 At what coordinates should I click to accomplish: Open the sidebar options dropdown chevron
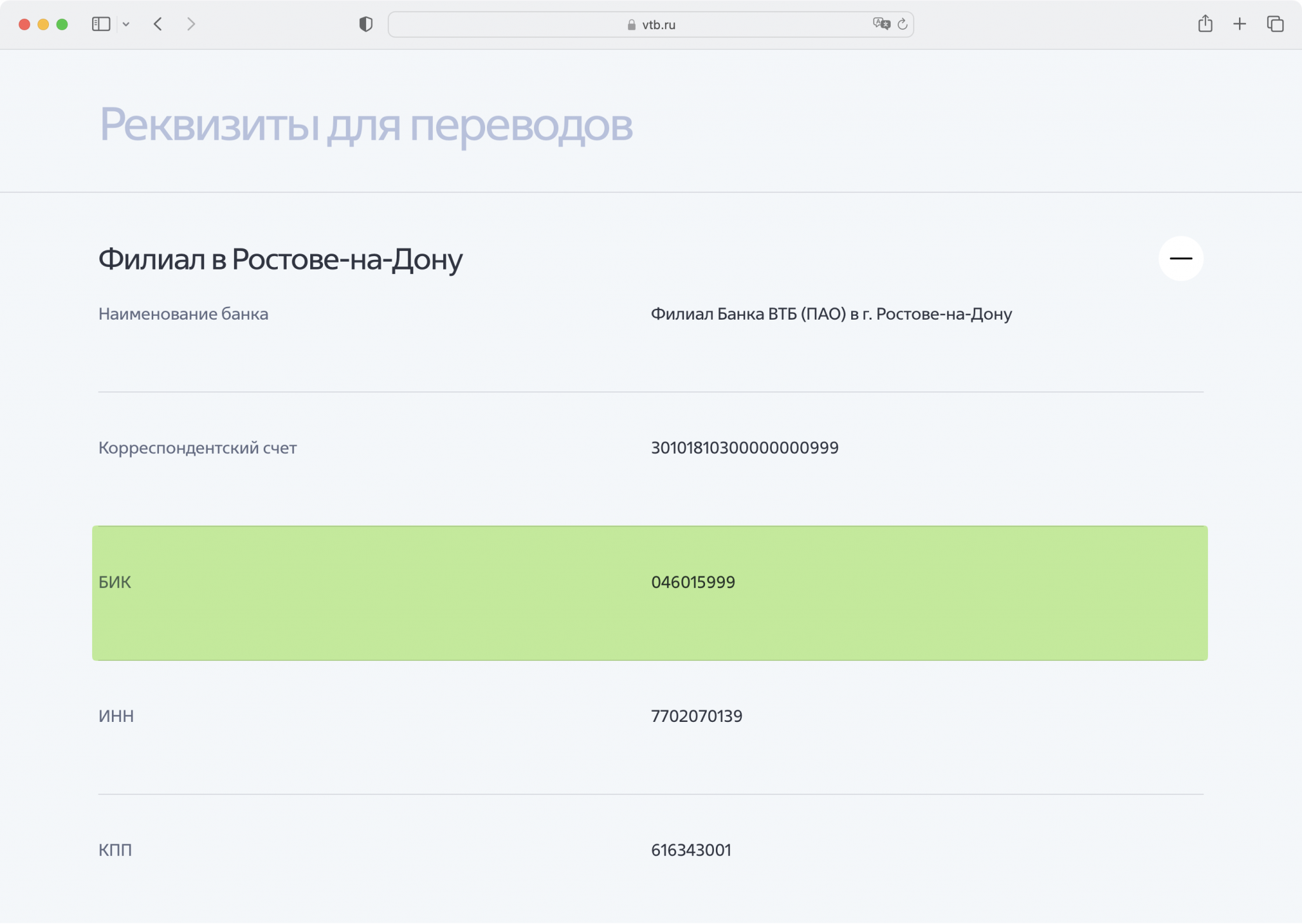(126, 24)
